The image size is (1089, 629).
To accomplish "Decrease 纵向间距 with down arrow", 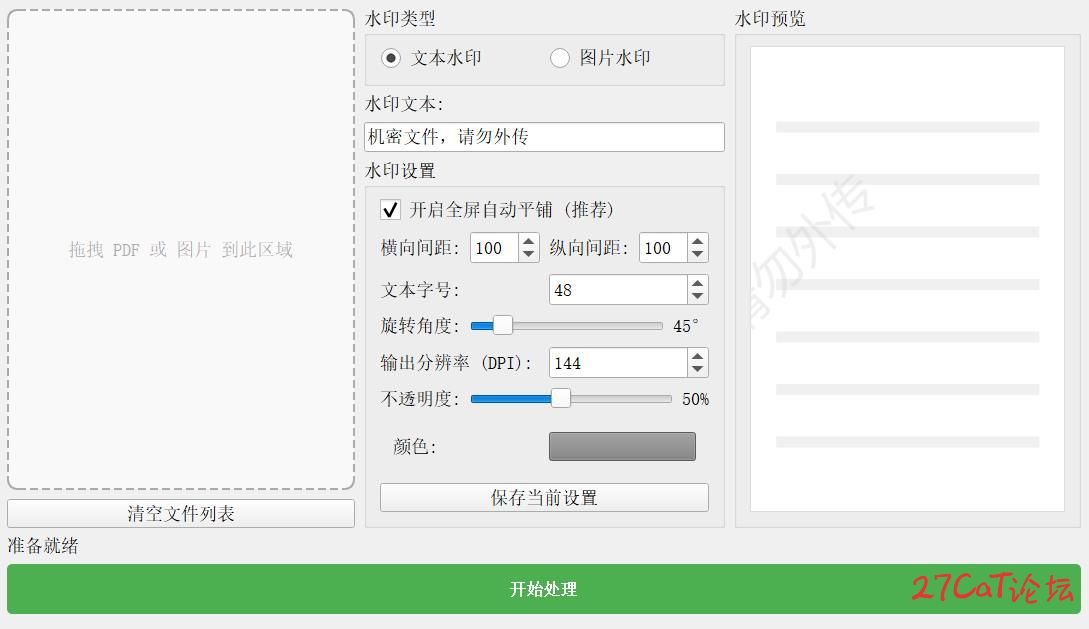I will [x=698, y=255].
